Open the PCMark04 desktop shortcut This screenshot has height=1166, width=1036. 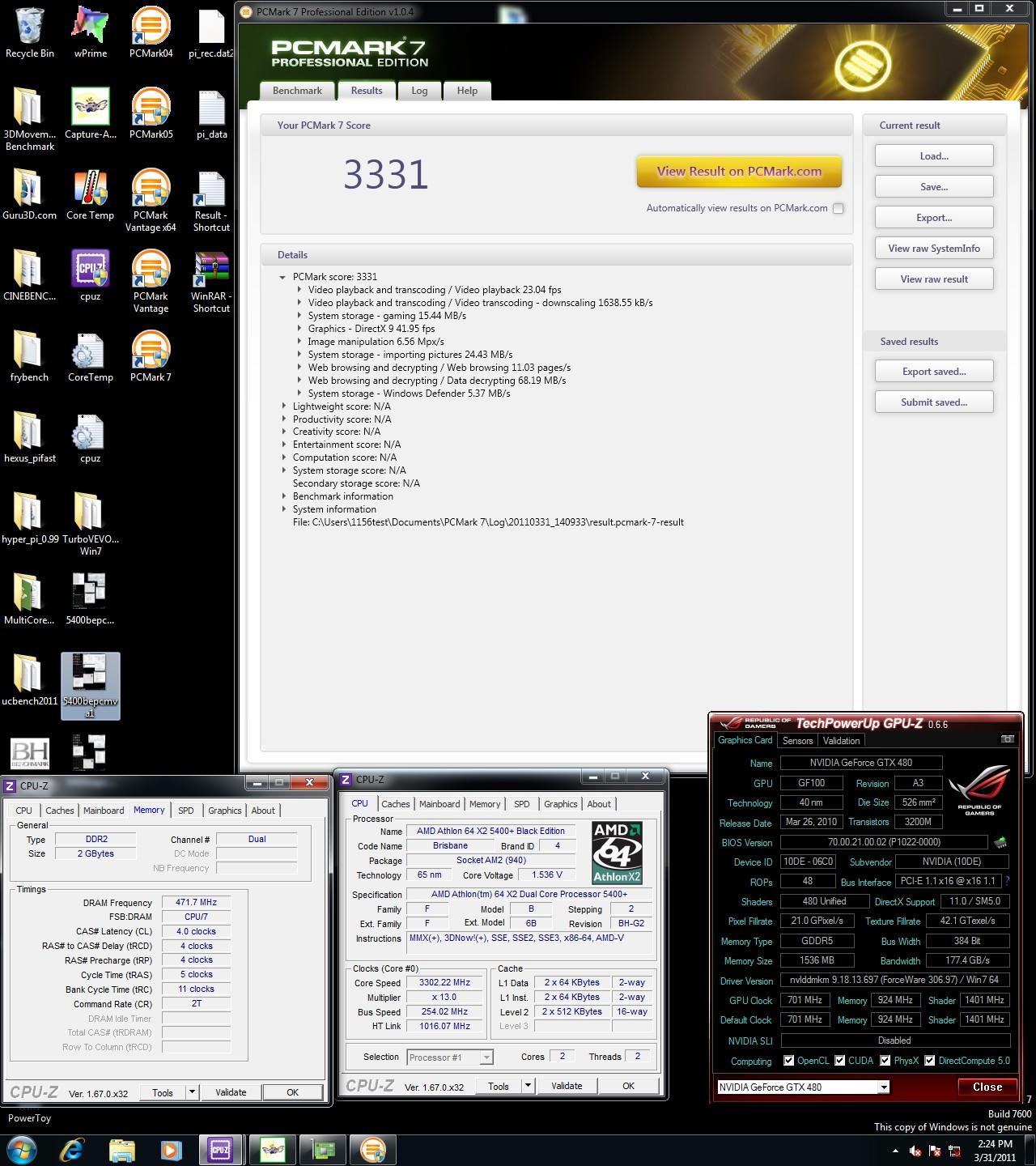pos(151,32)
